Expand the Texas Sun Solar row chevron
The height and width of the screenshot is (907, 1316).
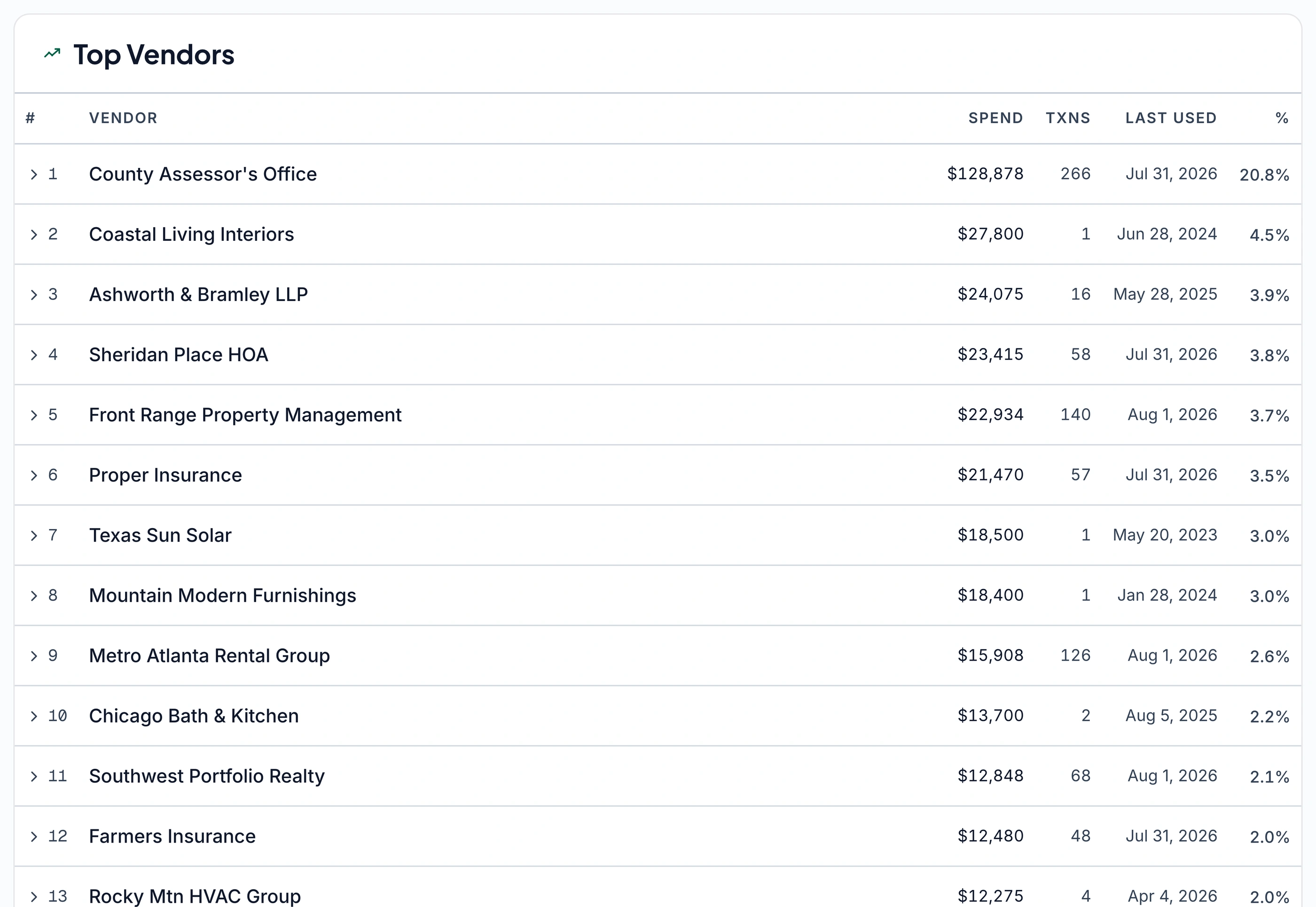pos(34,536)
